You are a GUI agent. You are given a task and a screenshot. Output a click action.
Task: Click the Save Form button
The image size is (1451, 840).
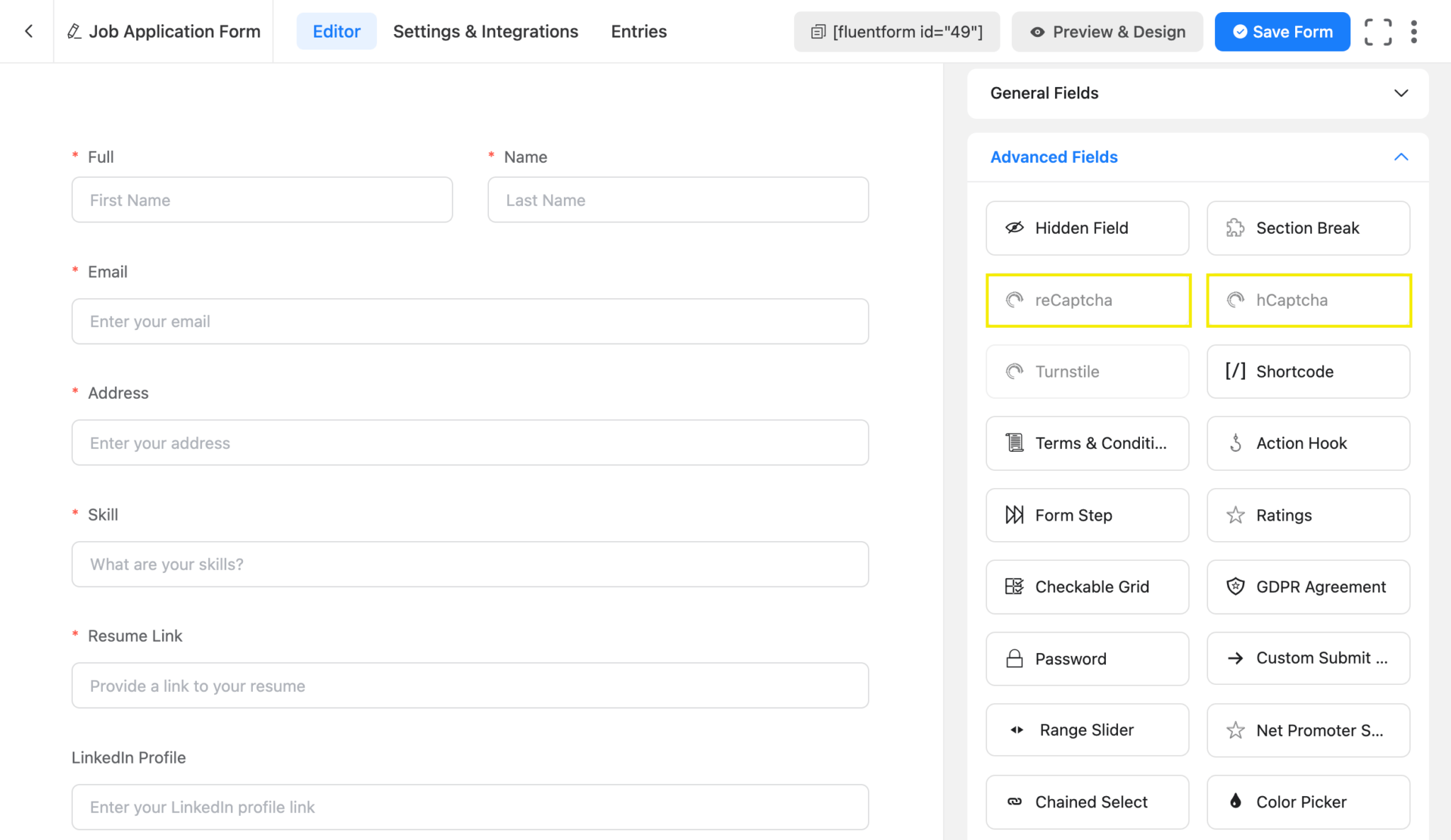point(1282,31)
